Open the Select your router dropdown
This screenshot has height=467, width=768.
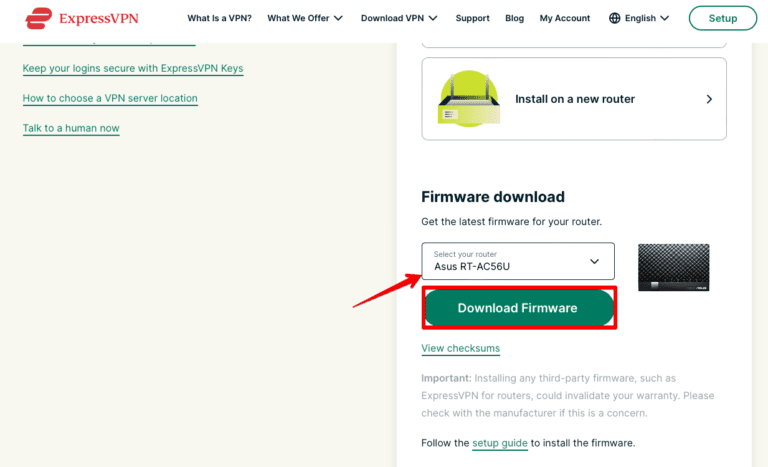517,261
